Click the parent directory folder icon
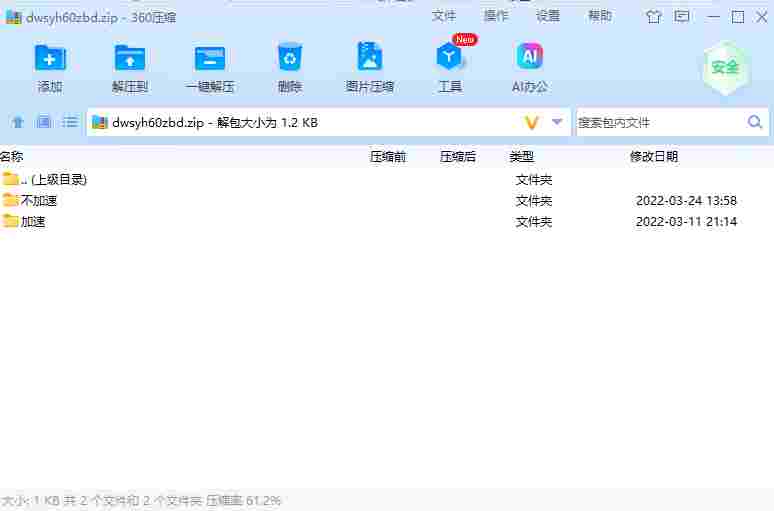The width and height of the screenshot is (774, 511). [x=10, y=179]
